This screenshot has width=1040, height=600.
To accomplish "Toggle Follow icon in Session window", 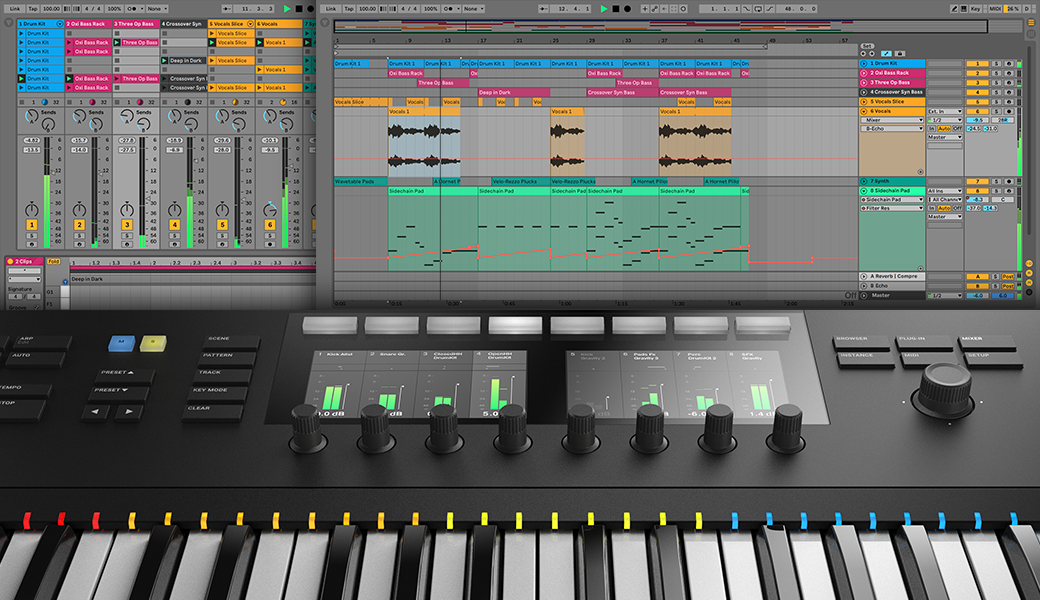I will 228,9.
